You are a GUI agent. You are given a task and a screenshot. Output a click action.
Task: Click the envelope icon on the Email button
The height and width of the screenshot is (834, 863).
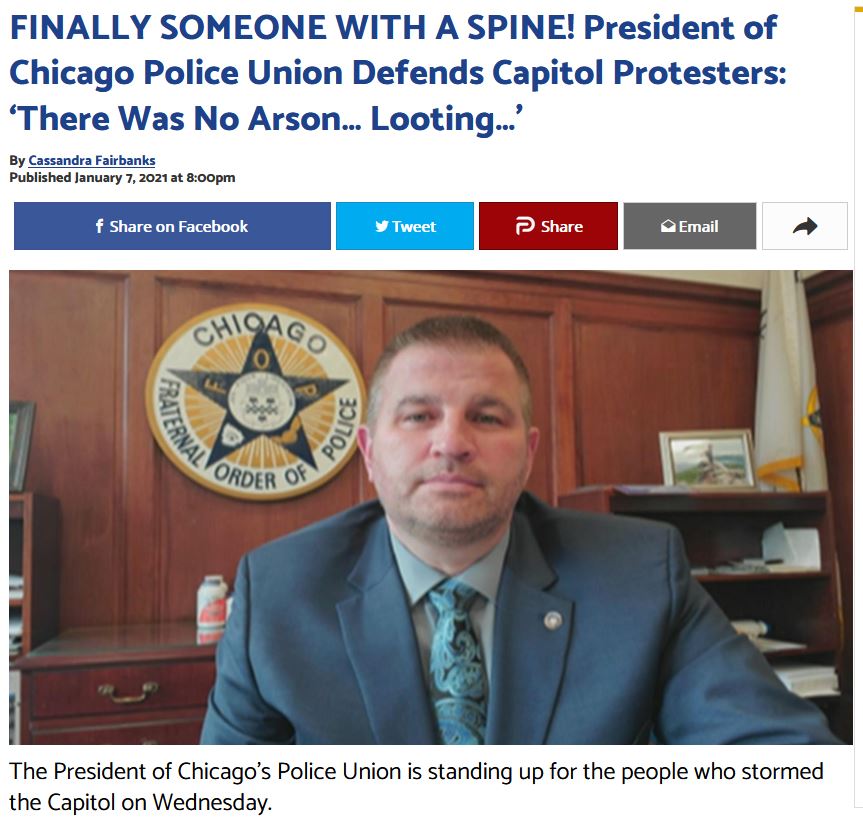(668, 226)
